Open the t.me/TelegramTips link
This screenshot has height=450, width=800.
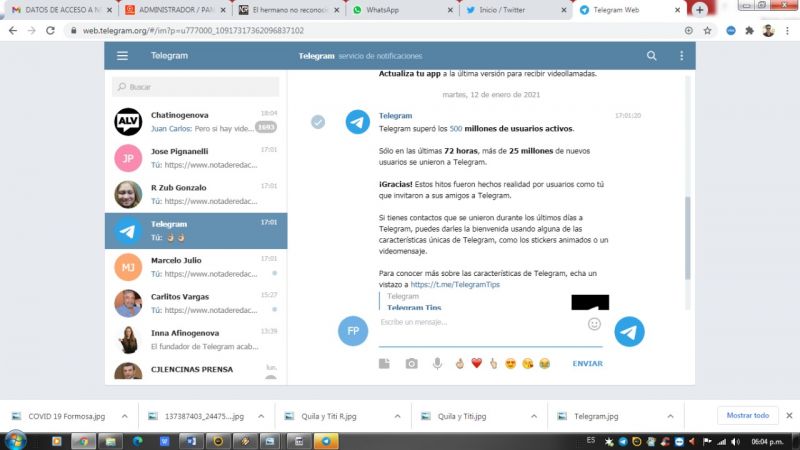pyautogui.click(x=455, y=285)
